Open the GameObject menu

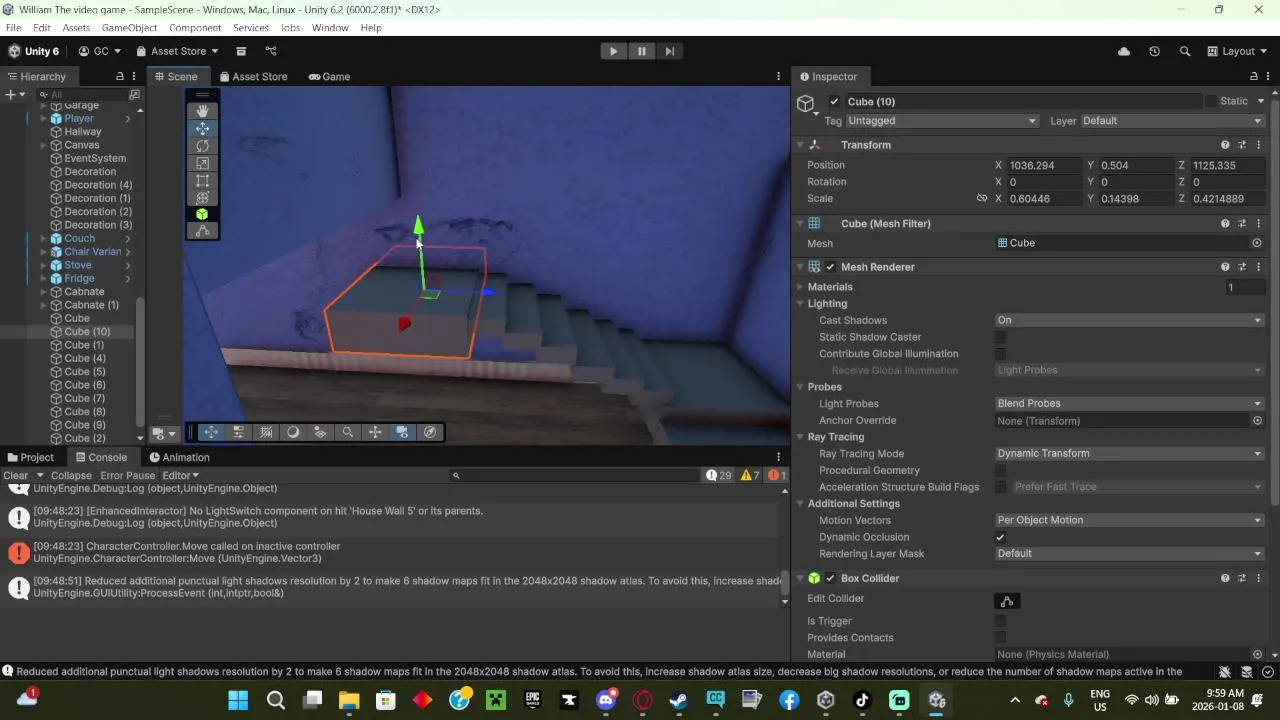129,28
